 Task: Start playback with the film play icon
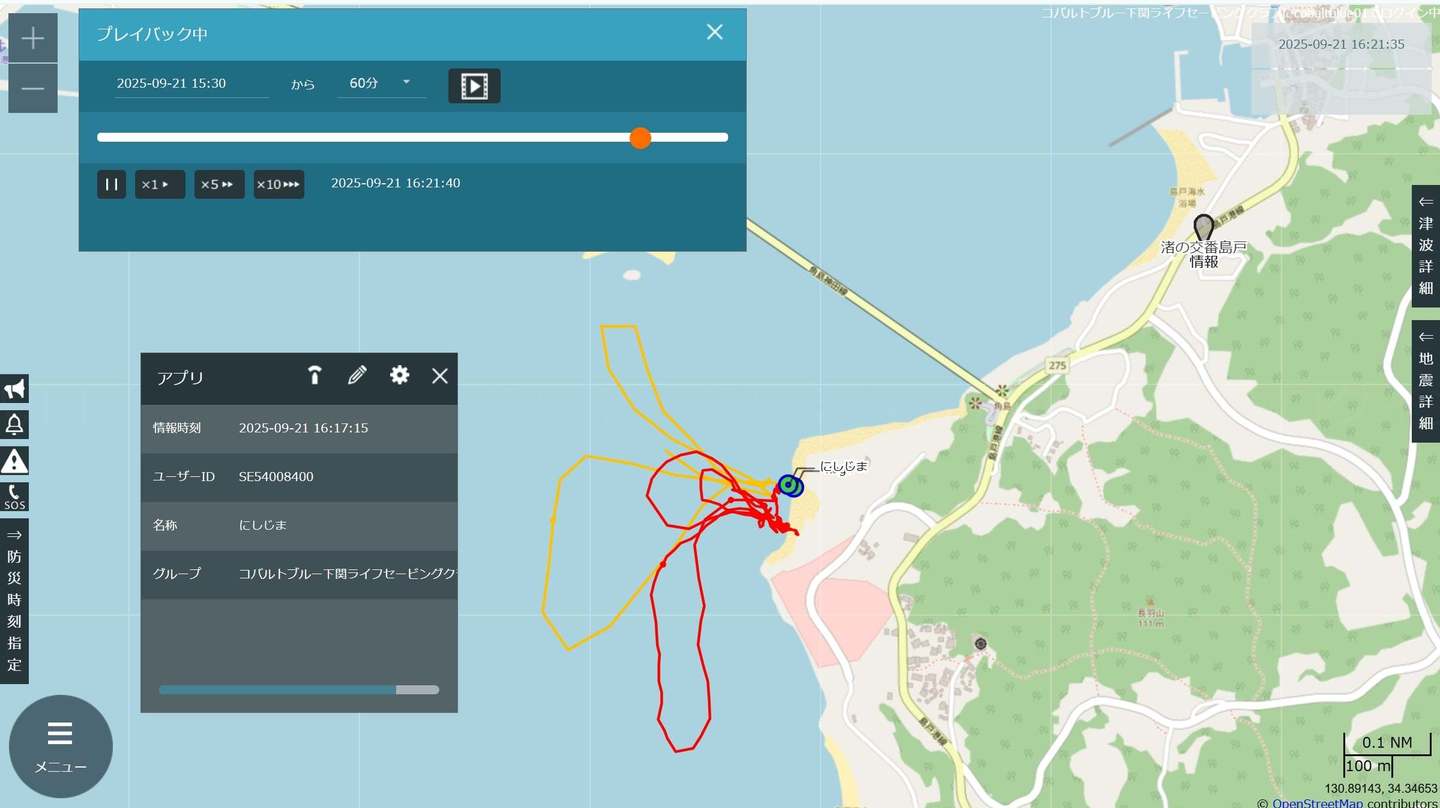(x=474, y=86)
